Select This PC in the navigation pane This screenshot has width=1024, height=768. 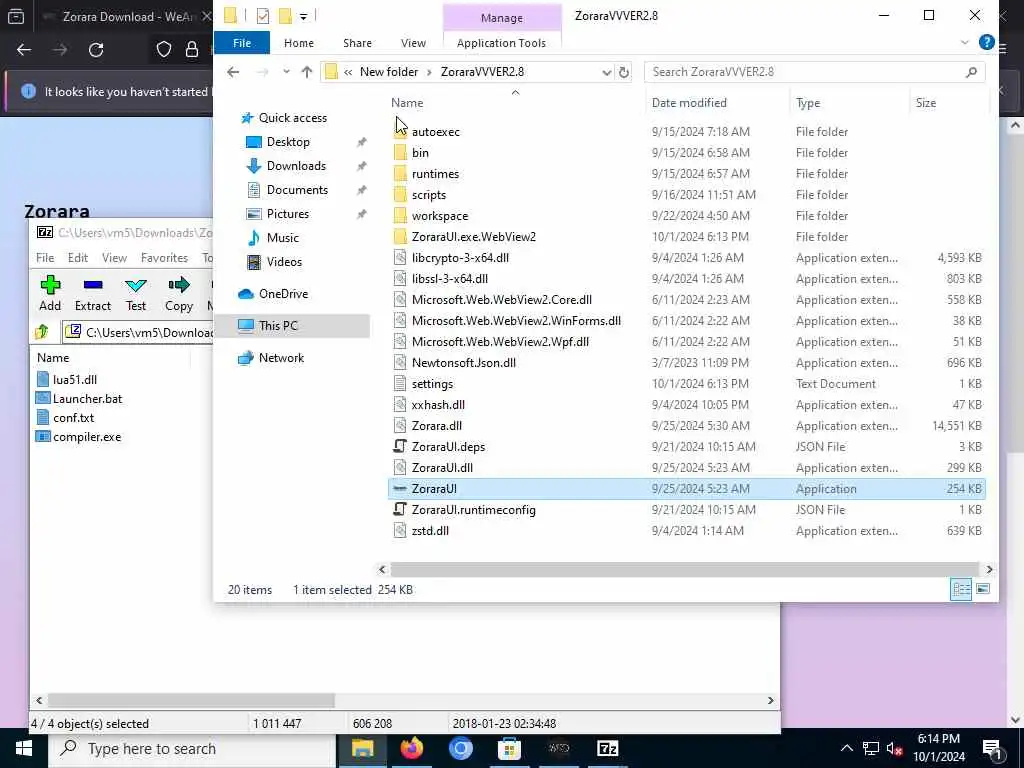278,326
